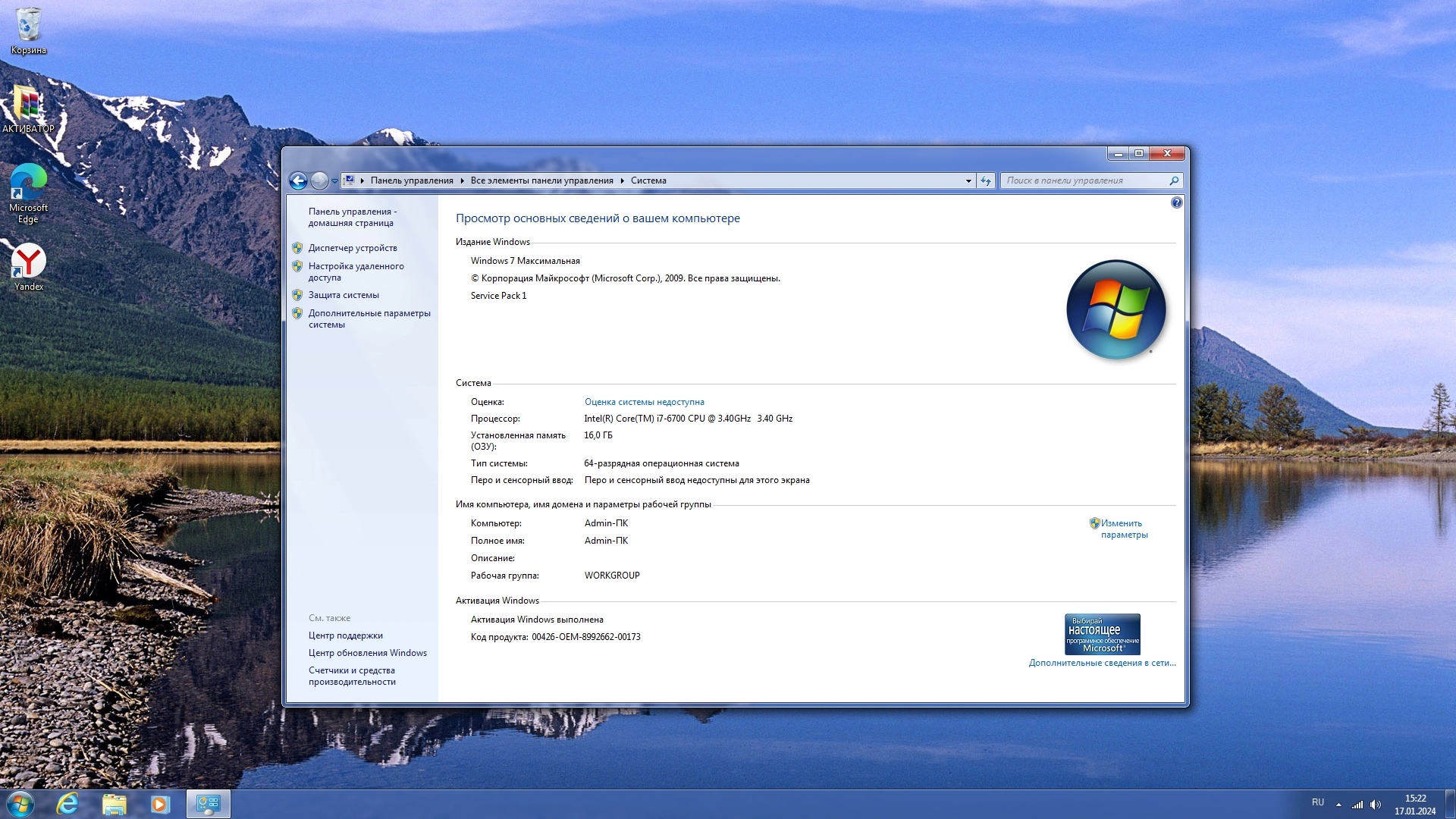Viewport: 1456px width, 819px height.
Task: Click the help question mark icon
Action: [1176, 202]
